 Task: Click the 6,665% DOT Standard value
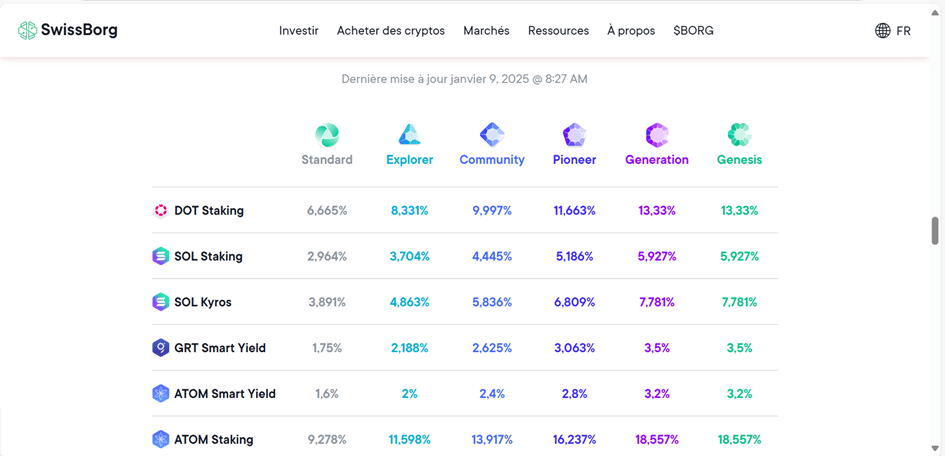coord(327,211)
